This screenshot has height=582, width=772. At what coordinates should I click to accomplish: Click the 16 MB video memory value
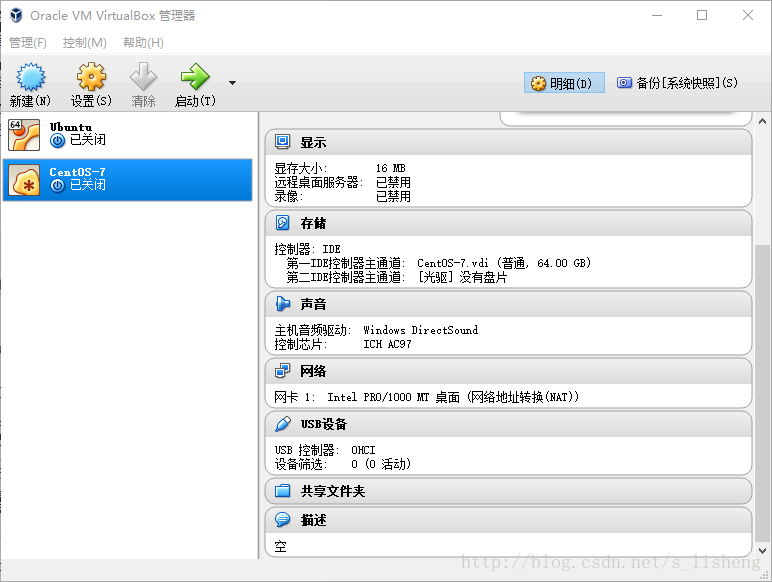coord(390,168)
